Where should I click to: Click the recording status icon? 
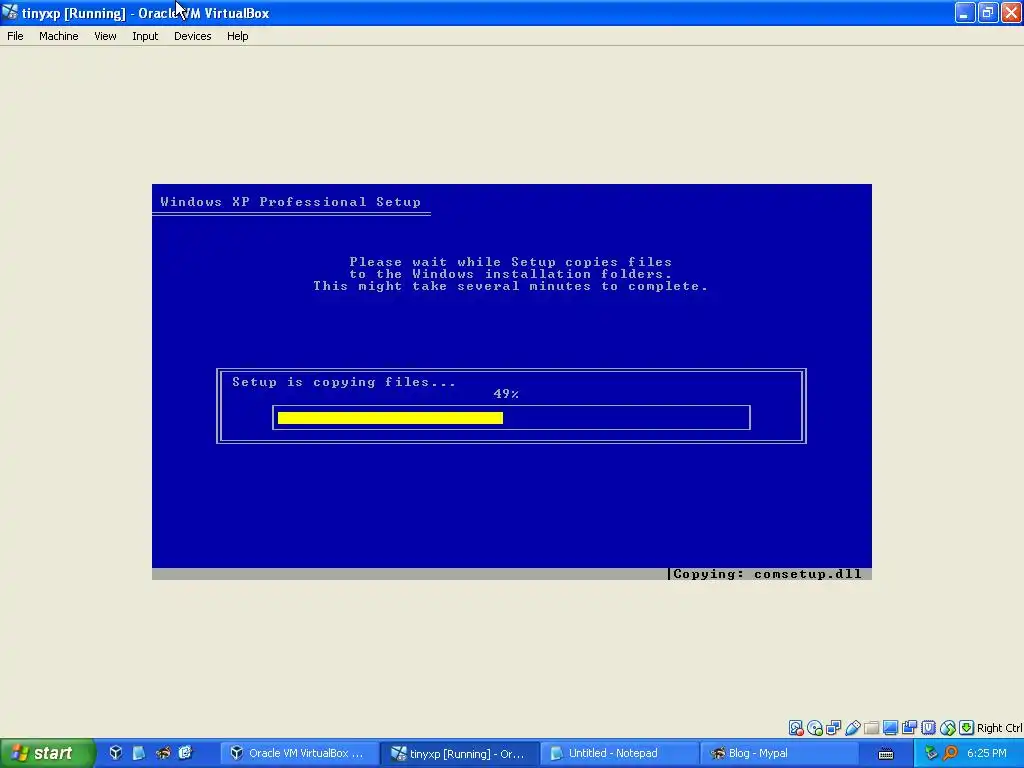coord(909,728)
